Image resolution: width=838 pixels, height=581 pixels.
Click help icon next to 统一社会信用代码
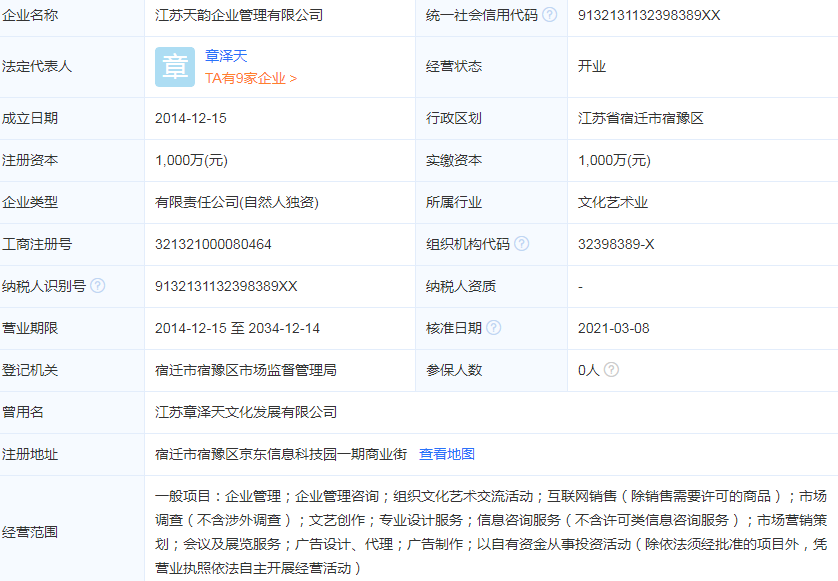[x=549, y=15]
